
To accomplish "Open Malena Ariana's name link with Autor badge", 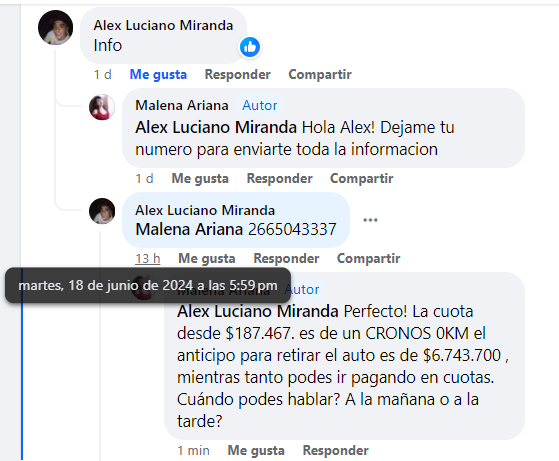I will coord(182,105).
